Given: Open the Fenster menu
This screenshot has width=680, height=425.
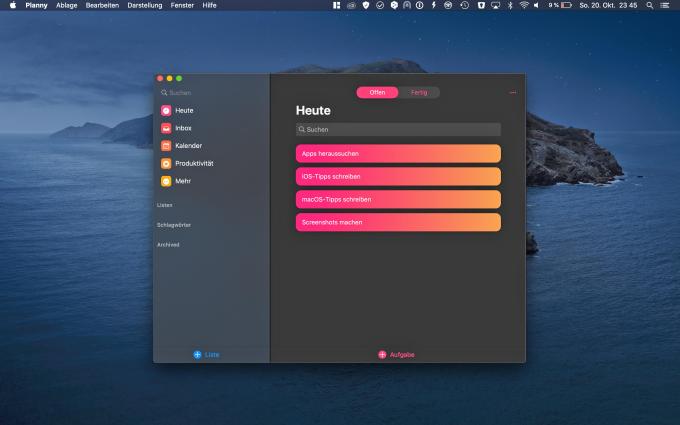Looking at the screenshot, I should 182,5.
